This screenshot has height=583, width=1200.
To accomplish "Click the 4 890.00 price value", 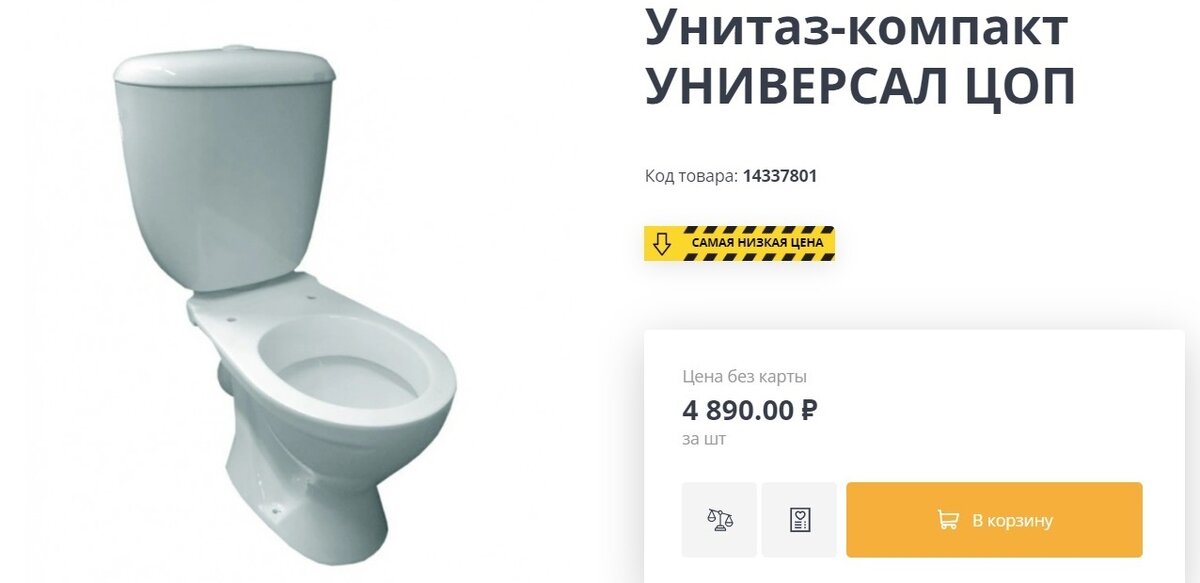I will (739, 410).
